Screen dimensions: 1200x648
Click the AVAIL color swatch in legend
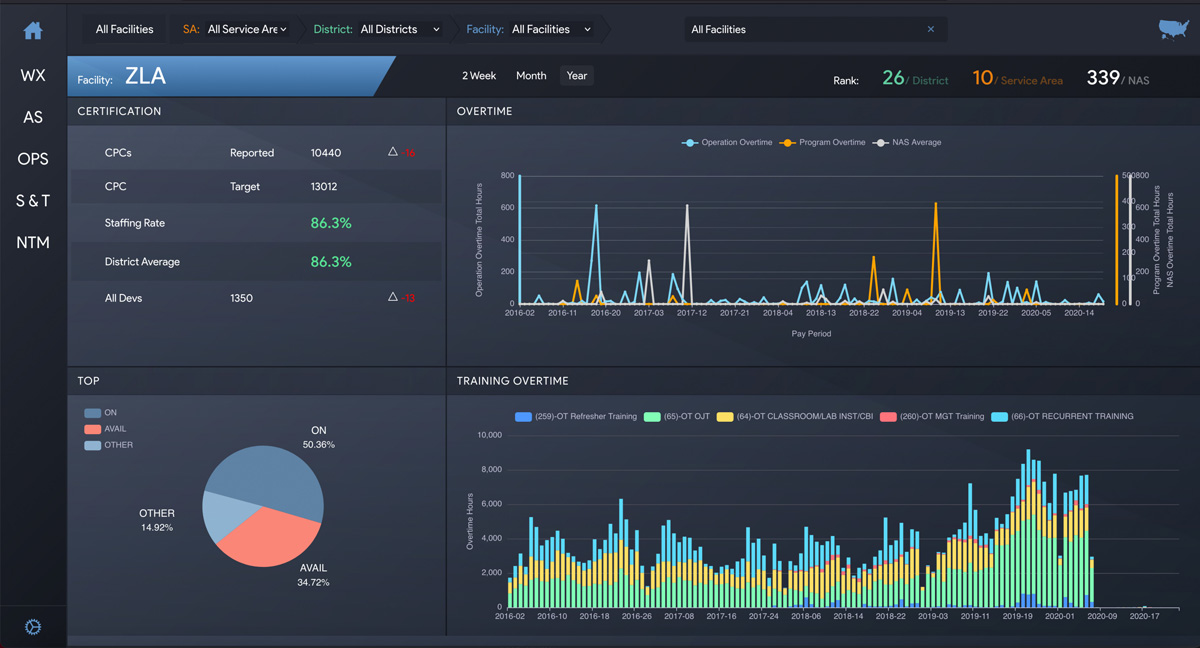tap(92, 429)
